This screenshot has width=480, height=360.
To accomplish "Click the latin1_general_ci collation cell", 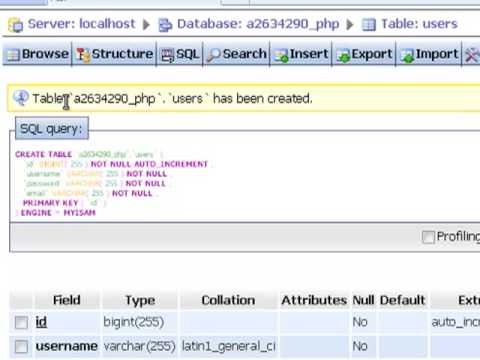I will click(229, 347).
